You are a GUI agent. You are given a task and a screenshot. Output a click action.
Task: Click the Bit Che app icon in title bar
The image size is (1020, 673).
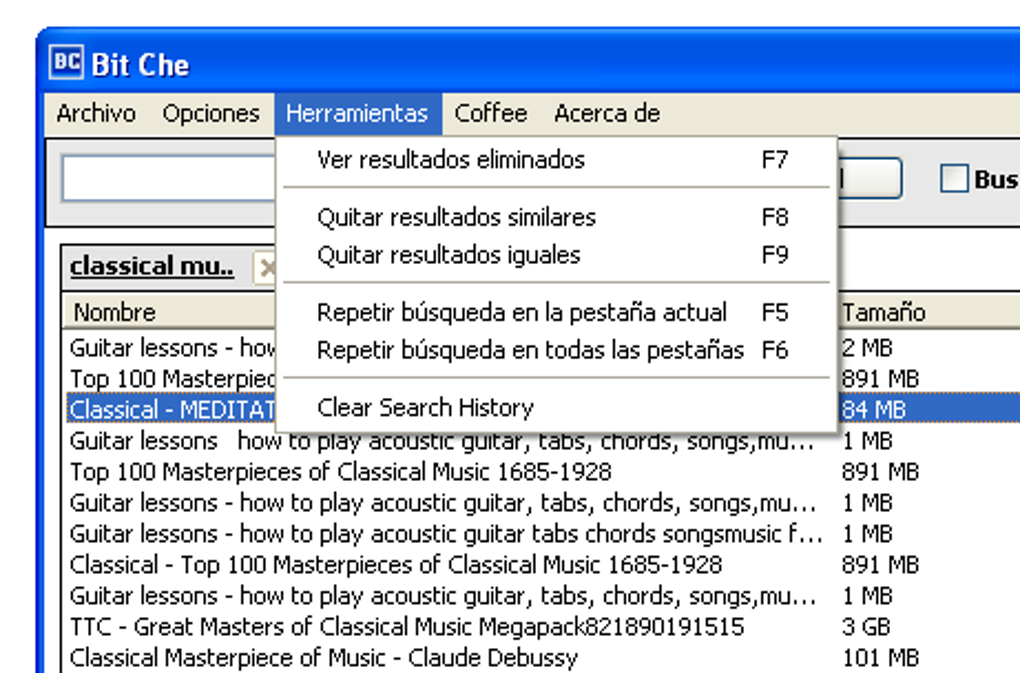click(66, 62)
